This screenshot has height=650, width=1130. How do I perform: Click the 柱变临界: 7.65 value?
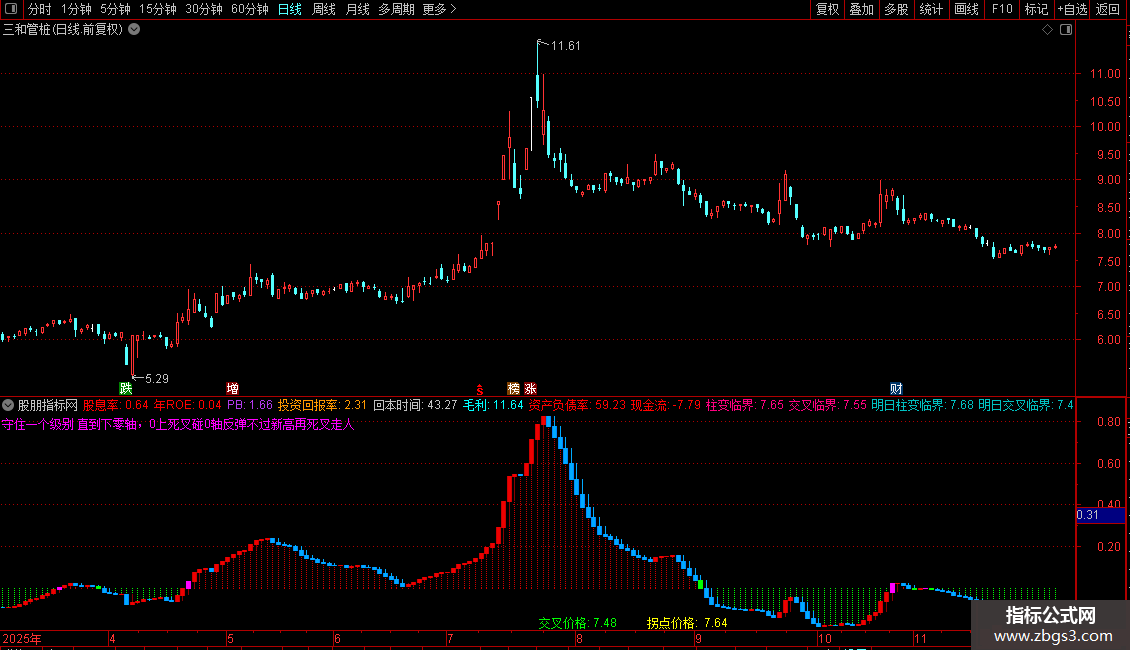744,405
